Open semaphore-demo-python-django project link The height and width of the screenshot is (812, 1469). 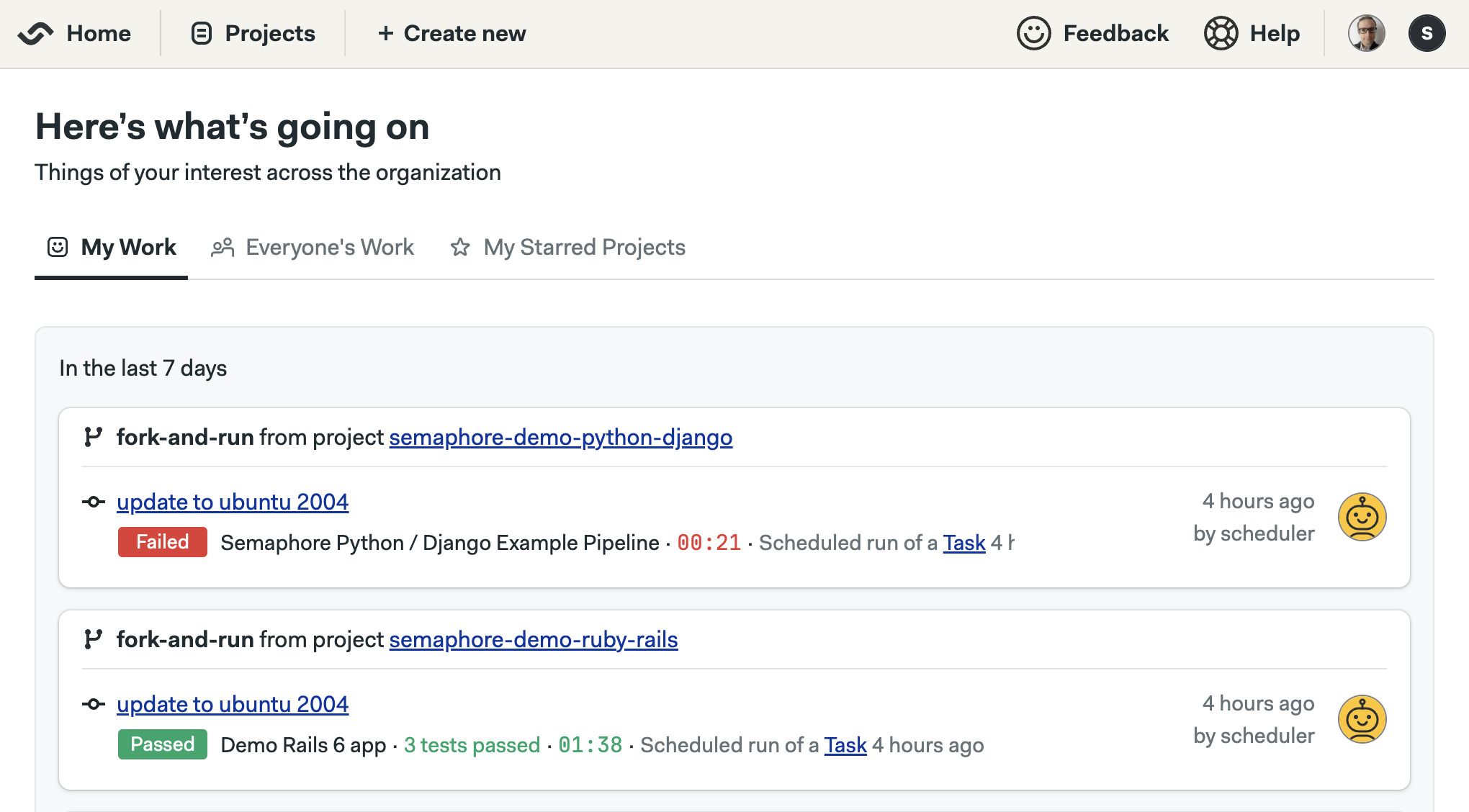pyautogui.click(x=561, y=438)
